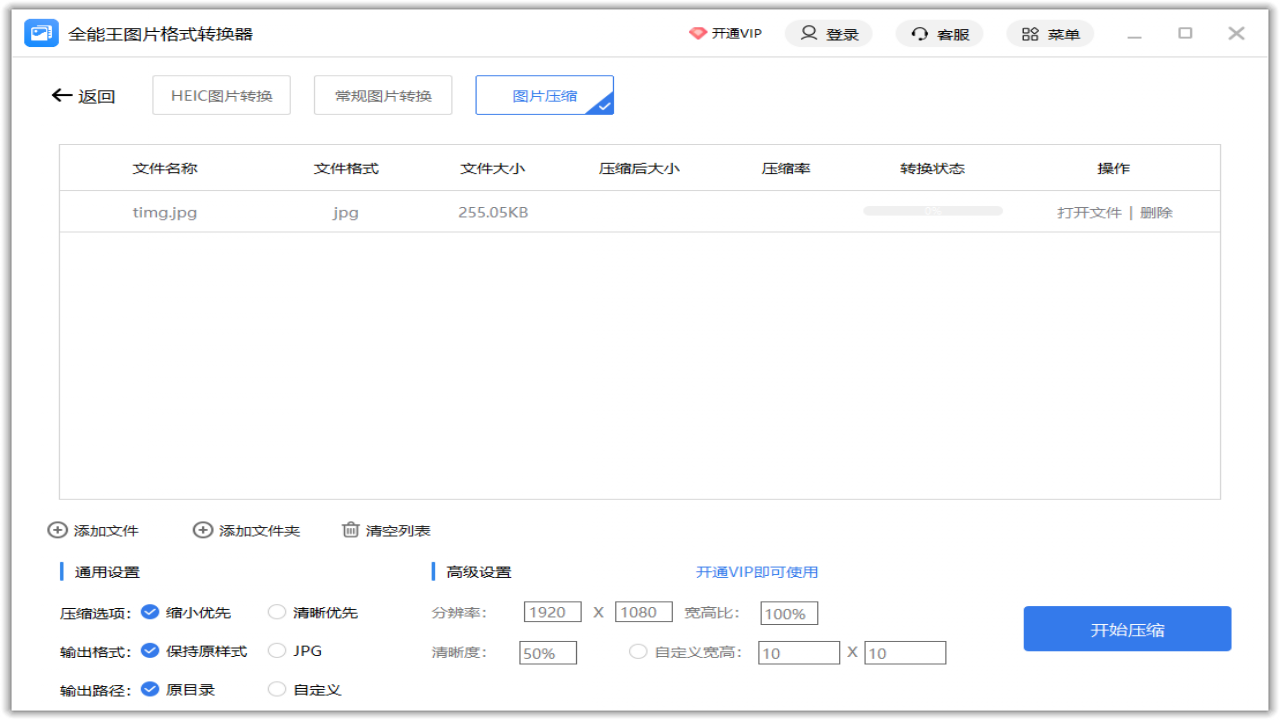1280x720 pixels.
Task: Switch to the HEIC图片转换 tab
Action: [221, 95]
